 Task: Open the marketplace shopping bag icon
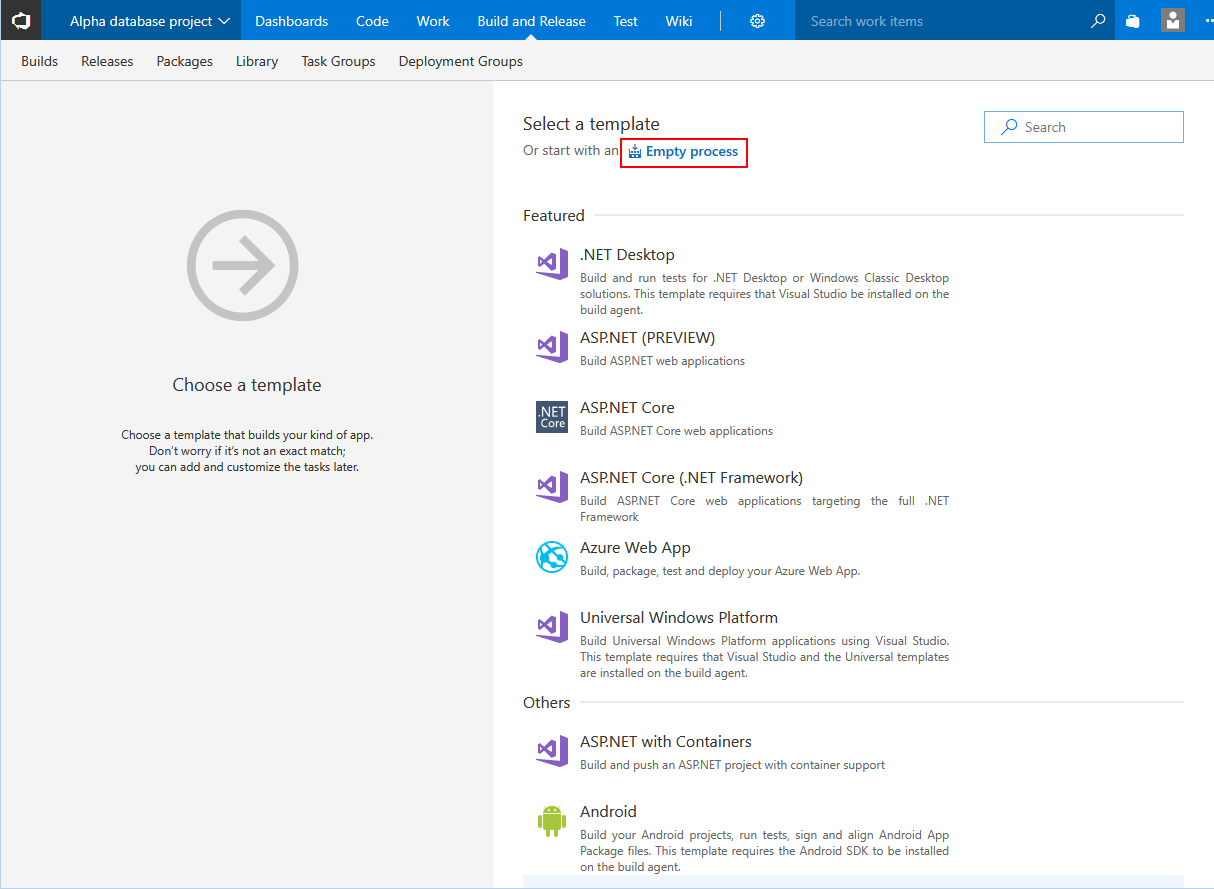(x=1133, y=21)
